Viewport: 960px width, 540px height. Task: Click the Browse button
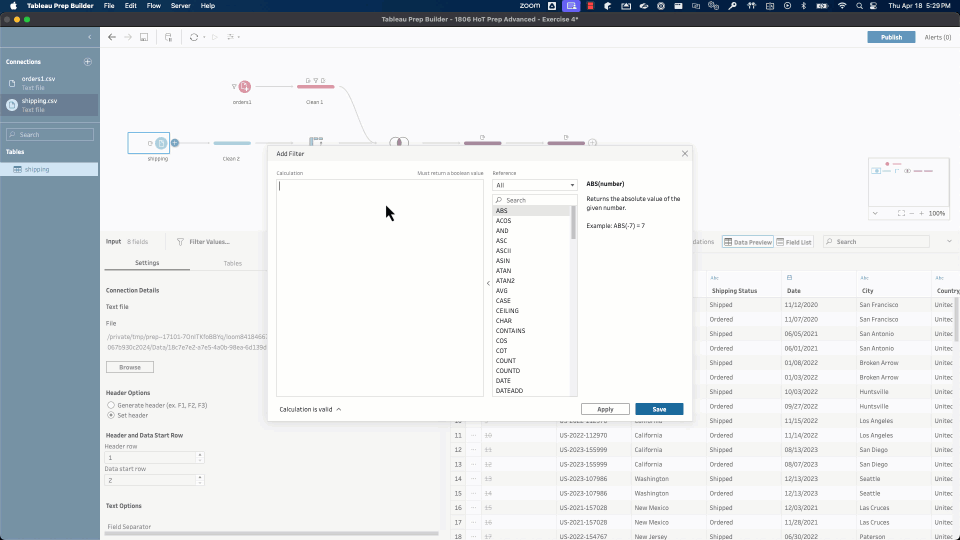point(130,367)
